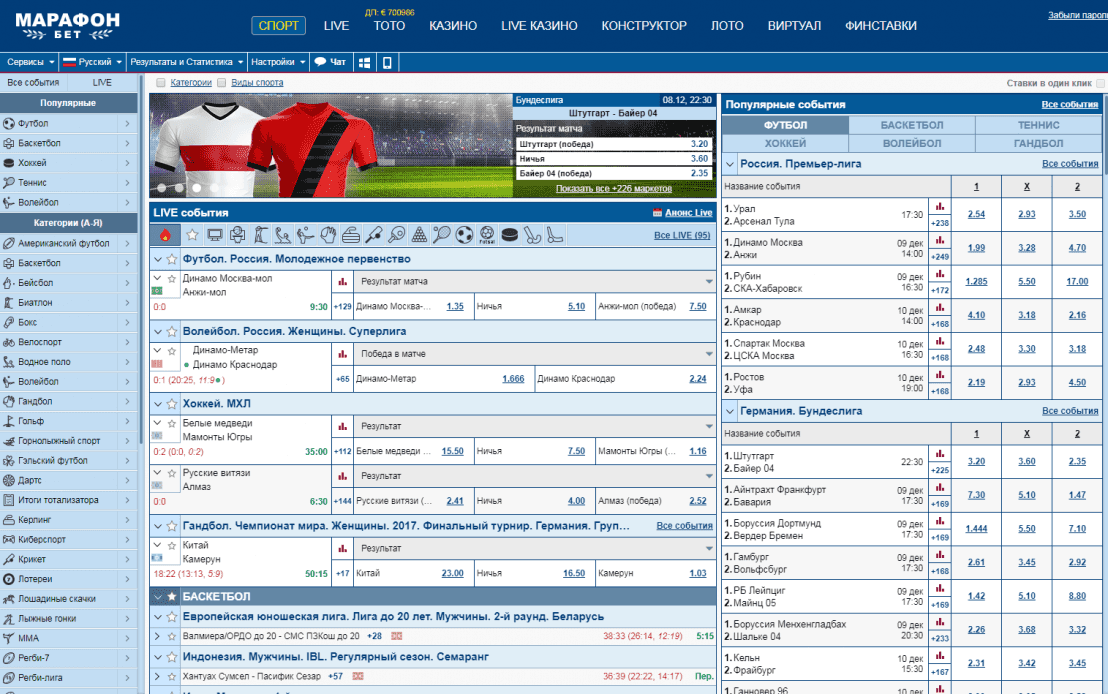
Task: Filter live events by the cricket bat icon
Action: pos(374,235)
